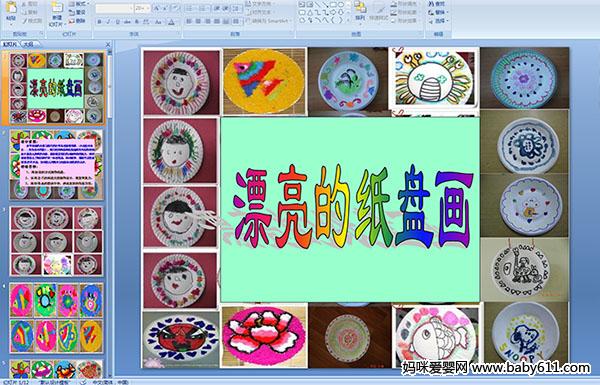Click the Increase Font Size icon

(x=157, y=8)
